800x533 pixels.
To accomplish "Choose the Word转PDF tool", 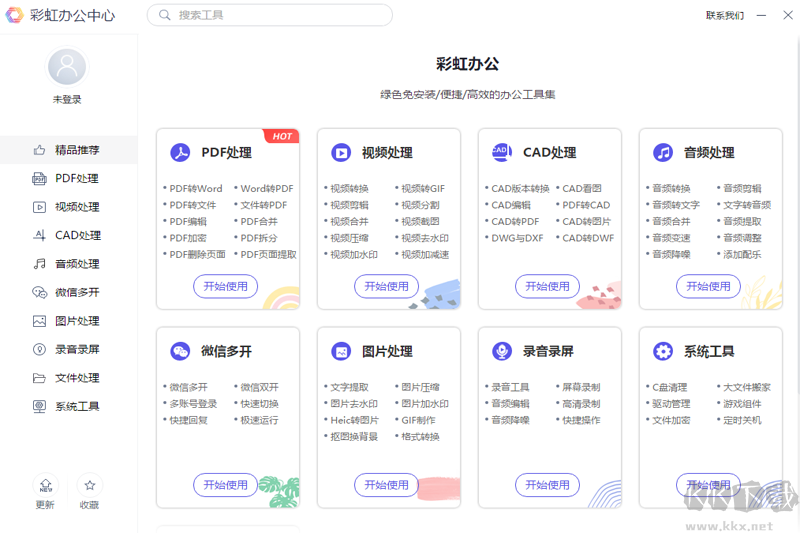I will 267,189.
